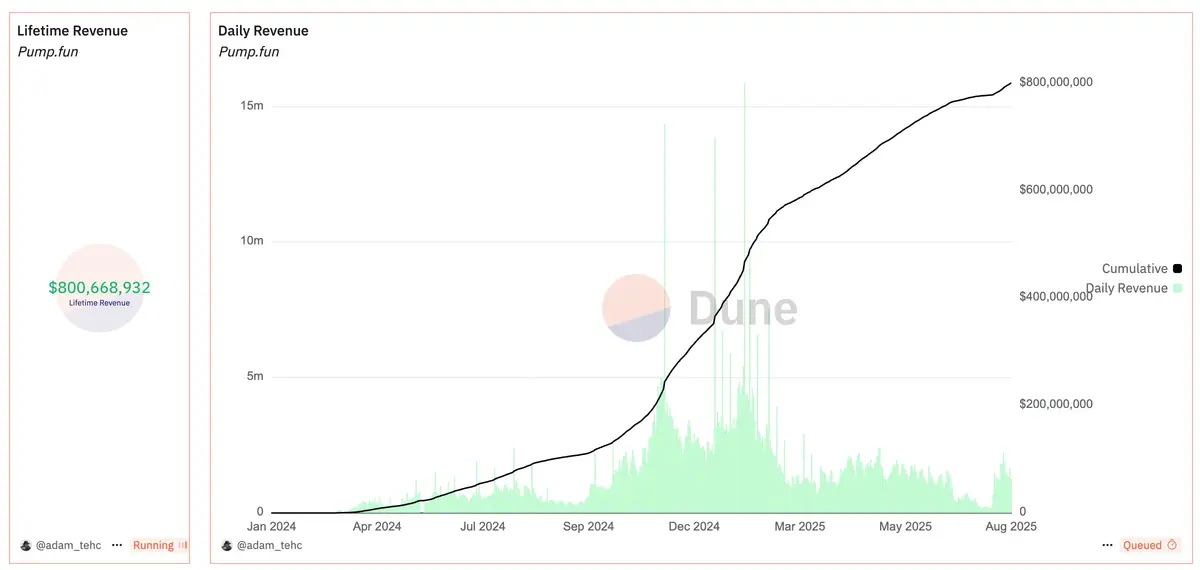The width and height of the screenshot is (1200, 570).
Task: Click the $800,668,932 lifetime revenue value
Action: 99,287
